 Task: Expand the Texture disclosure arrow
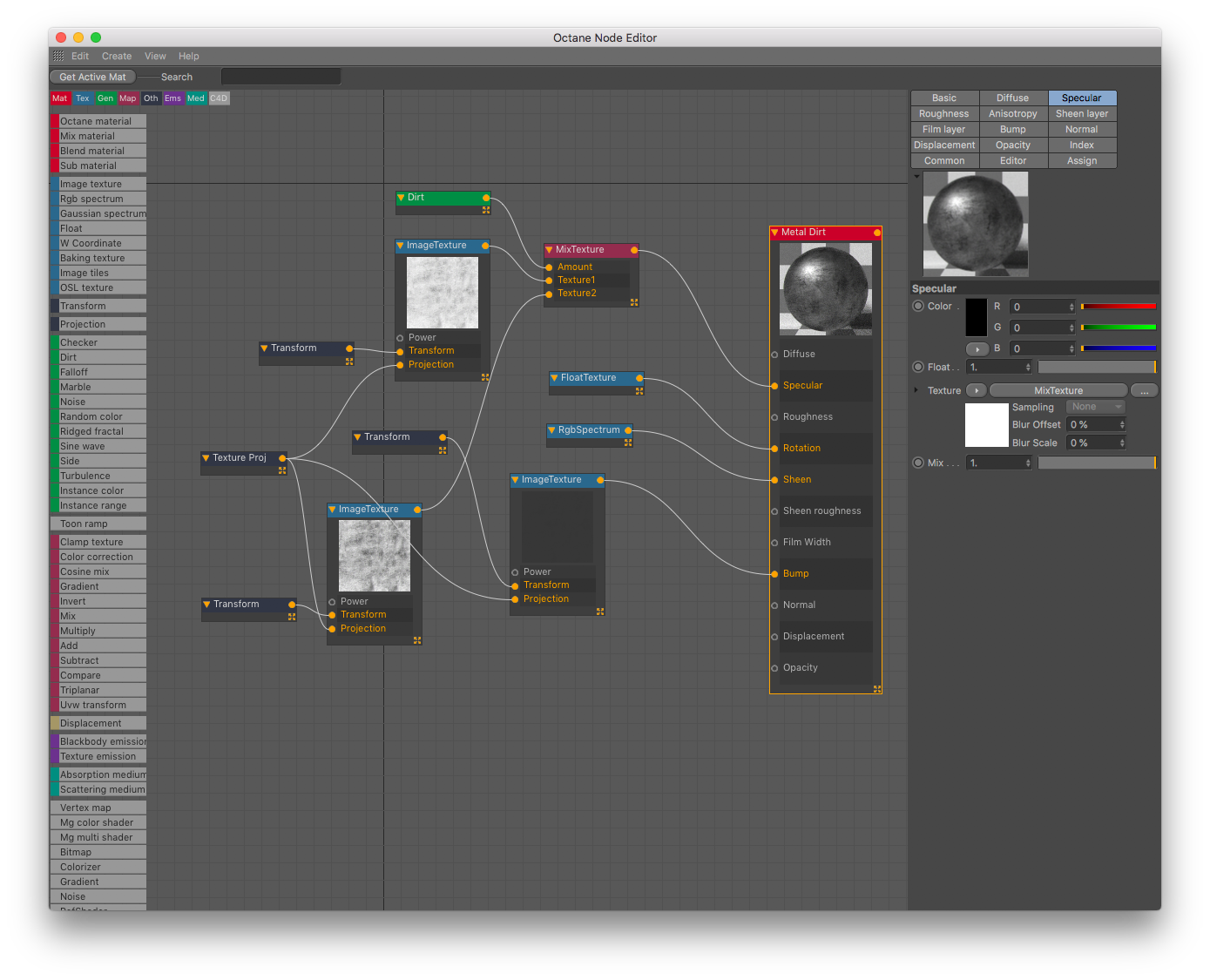(x=916, y=390)
